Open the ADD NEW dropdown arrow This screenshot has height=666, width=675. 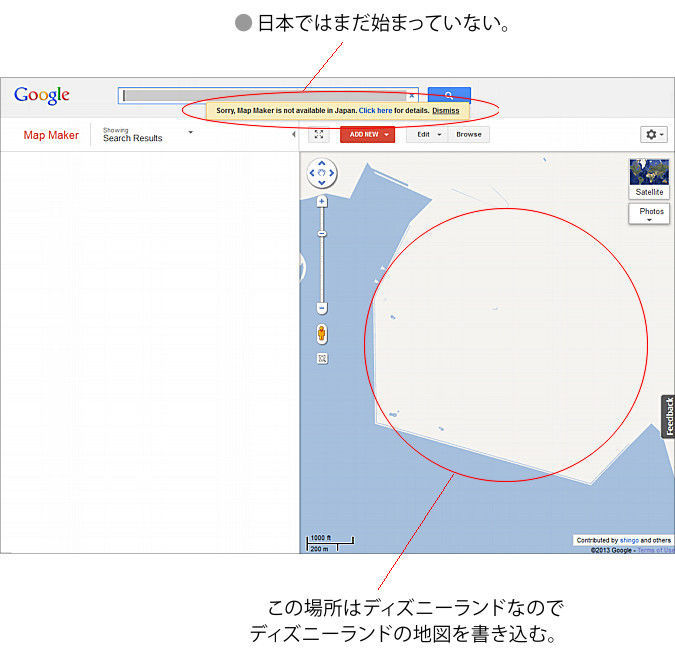386,135
